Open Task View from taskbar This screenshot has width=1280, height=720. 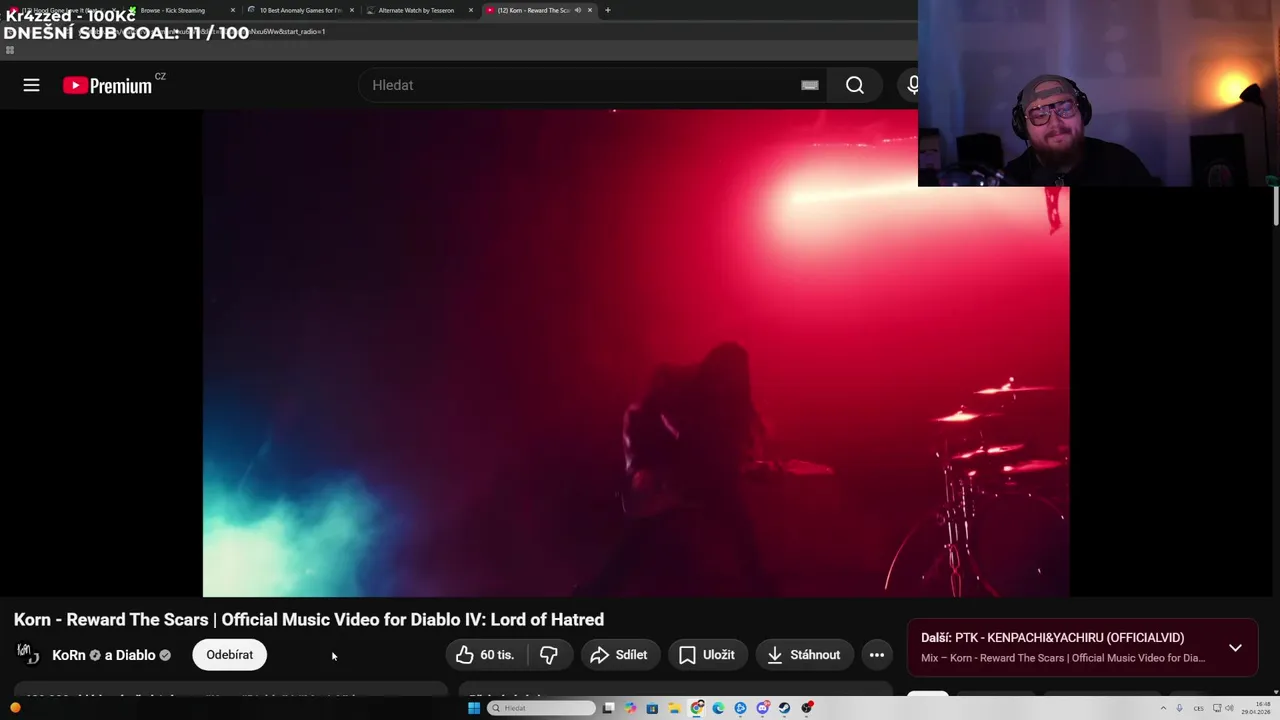click(x=608, y=708)
